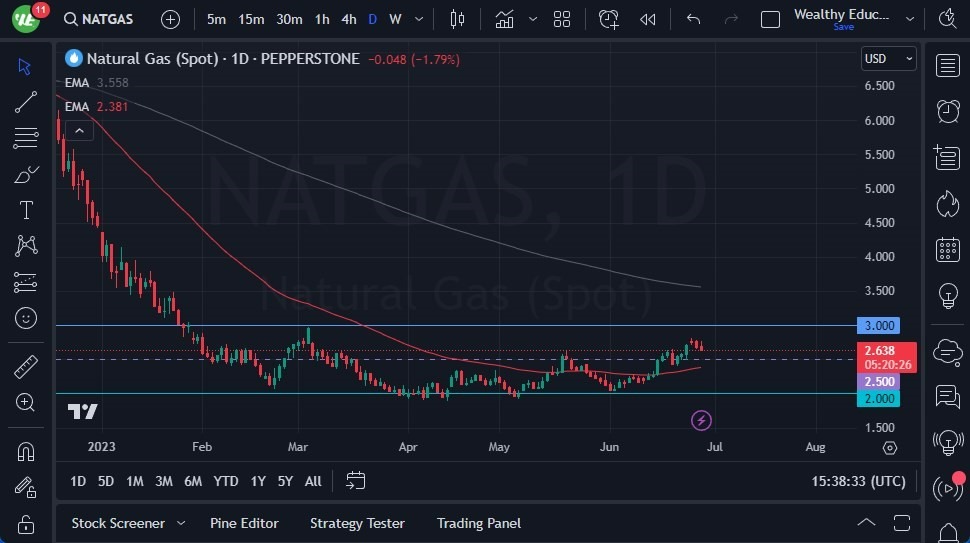Select ruler measure tool
970x543 pixels.
pyautogui.click(x=25, y=367)
